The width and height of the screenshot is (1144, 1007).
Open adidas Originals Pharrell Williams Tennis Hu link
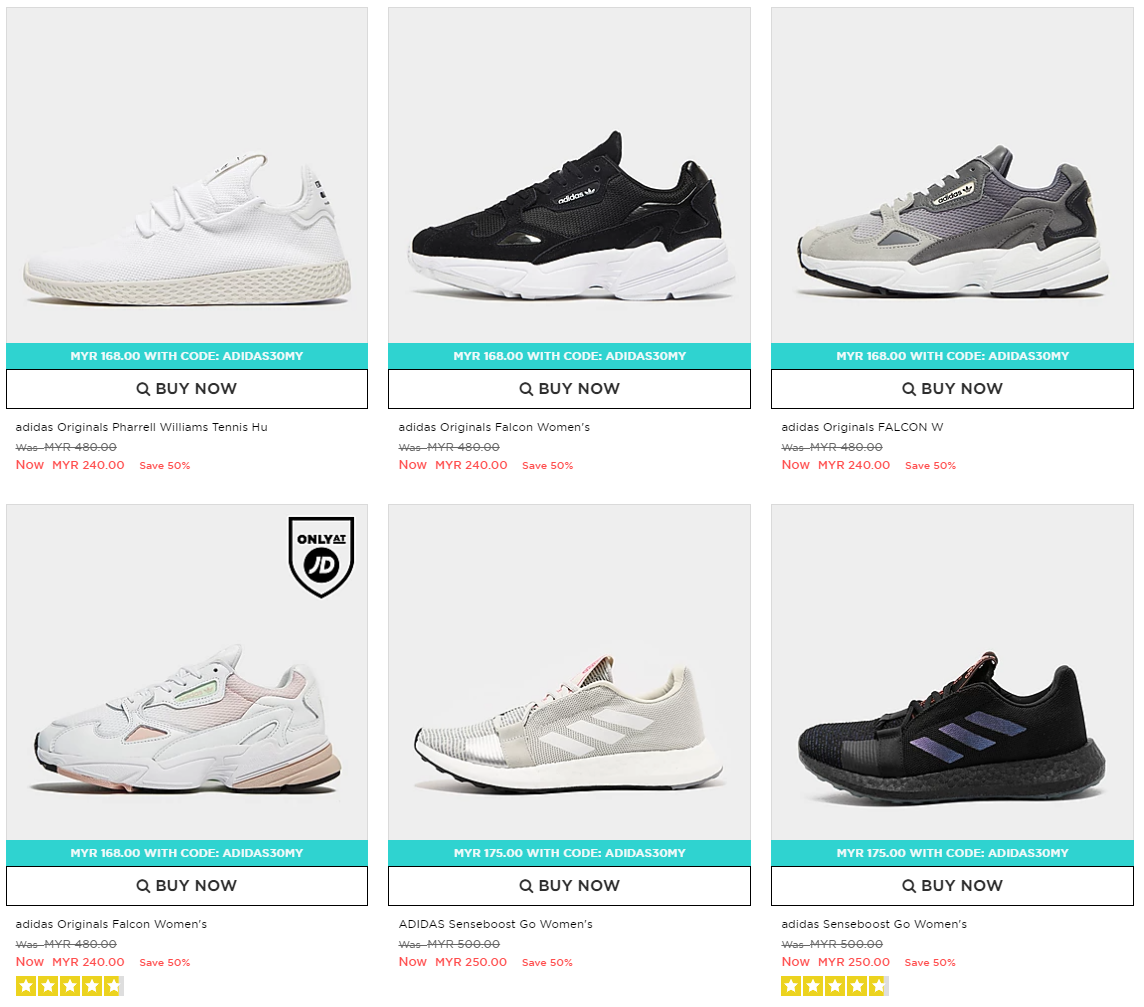point(142,427)
